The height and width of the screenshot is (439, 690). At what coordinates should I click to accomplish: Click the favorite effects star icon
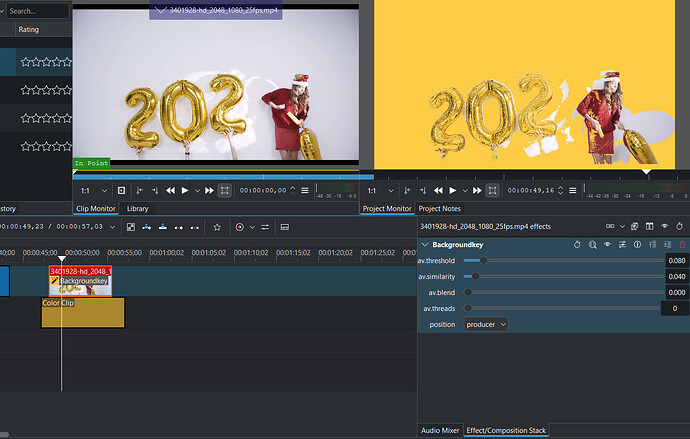click(217, 227)
